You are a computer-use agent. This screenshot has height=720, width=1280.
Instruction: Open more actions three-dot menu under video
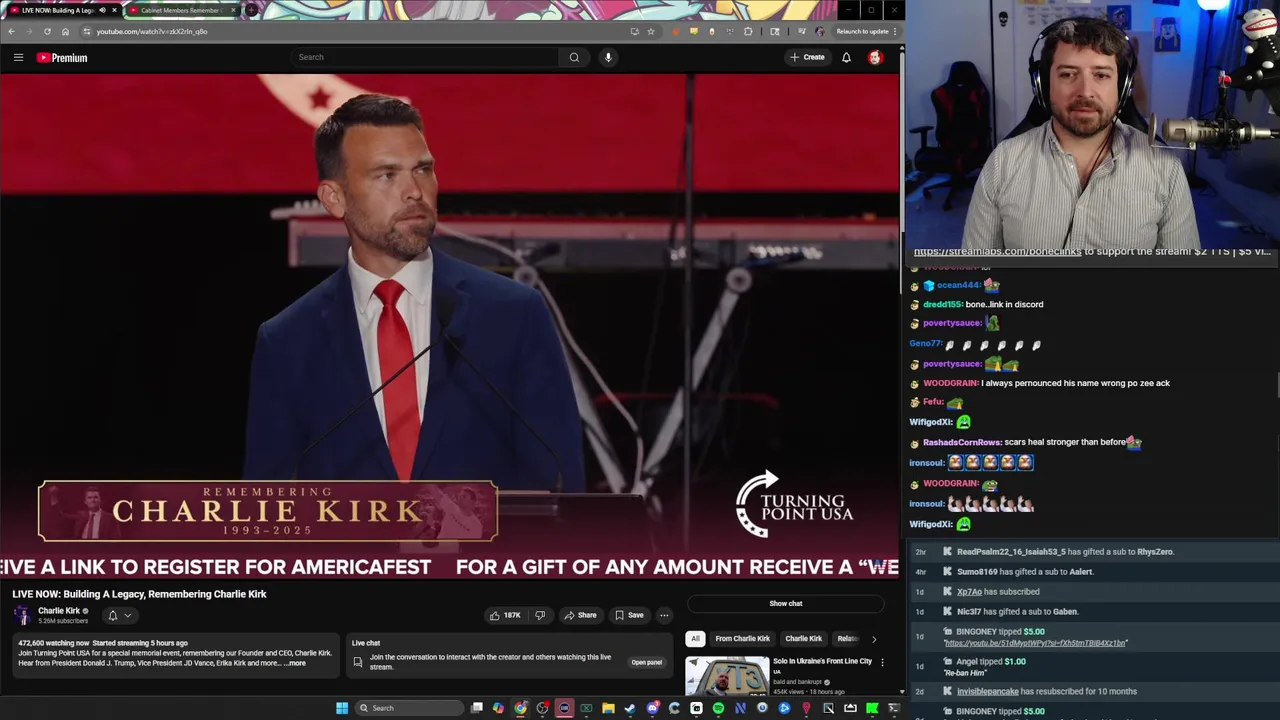pyautogui.click(x=664, y=615)
